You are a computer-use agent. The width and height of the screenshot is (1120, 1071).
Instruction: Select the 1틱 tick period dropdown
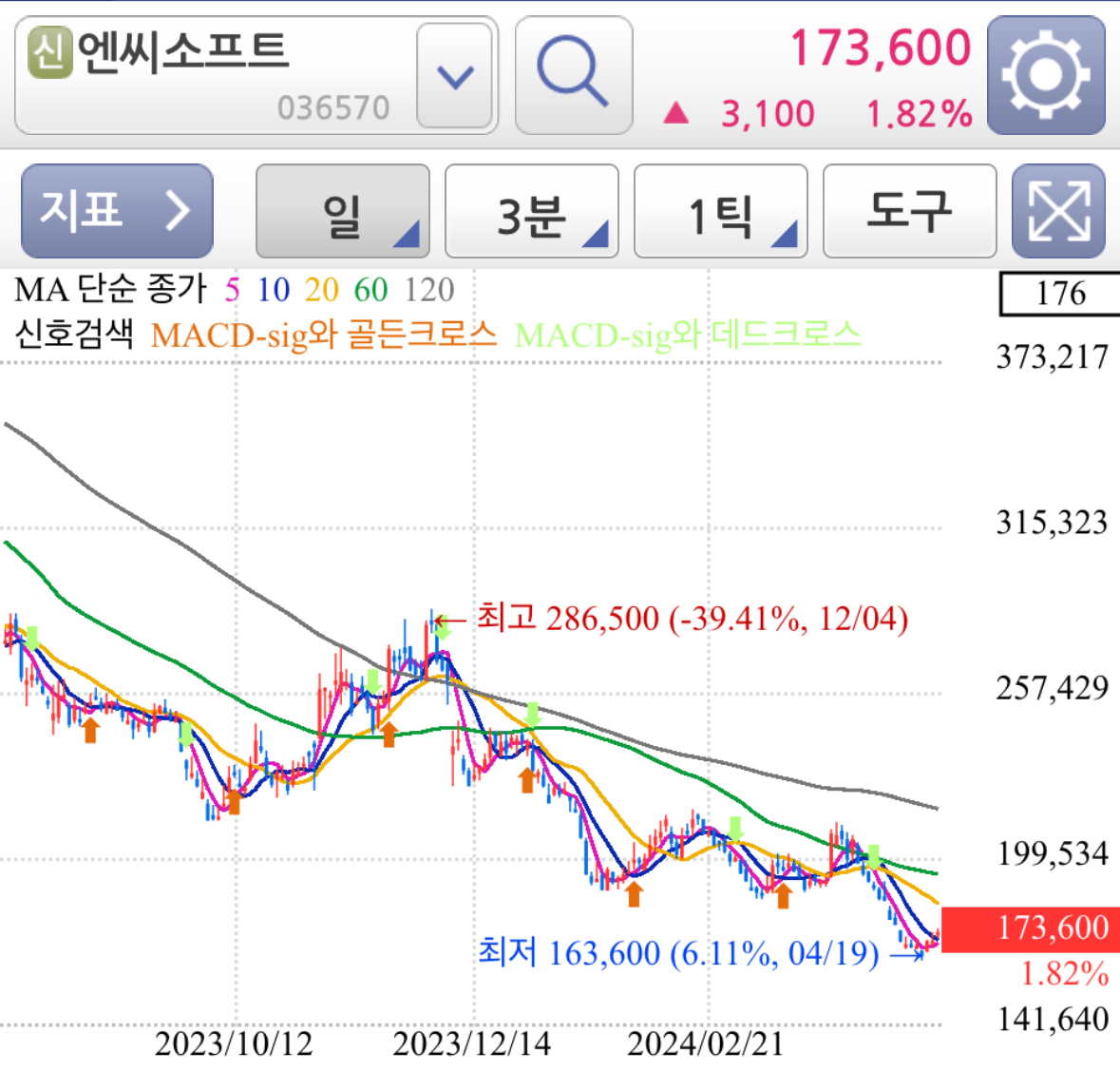coord(721,211)
